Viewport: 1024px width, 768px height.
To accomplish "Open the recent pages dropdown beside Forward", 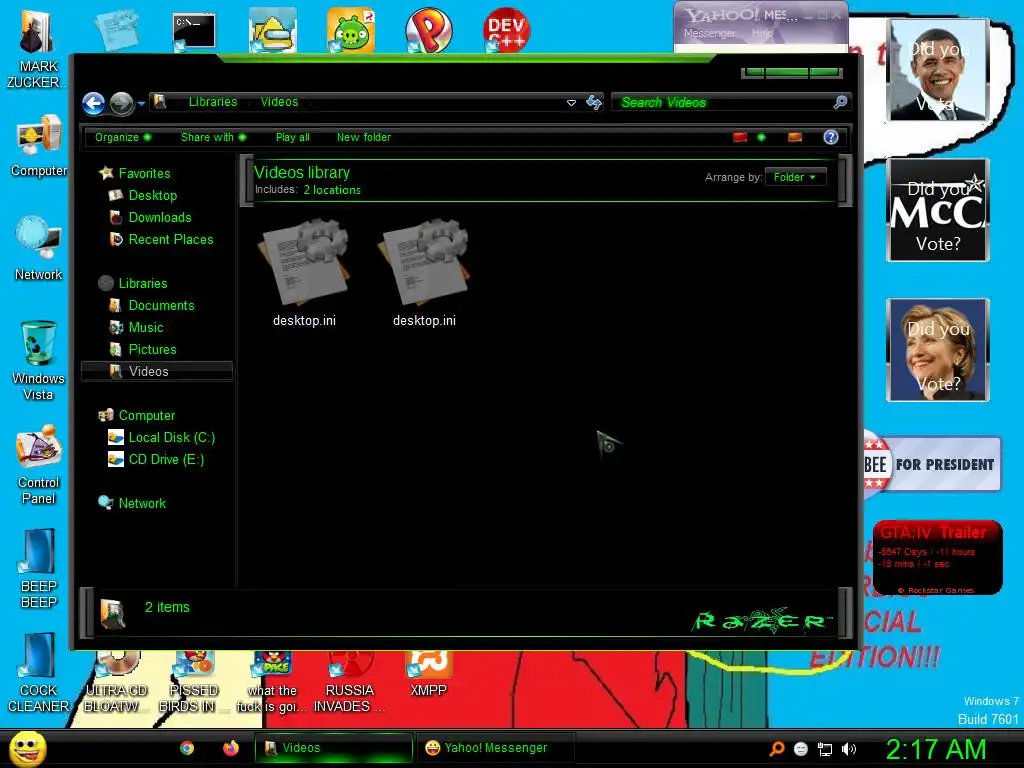I will pyautogui.click(x=141, y=103).
